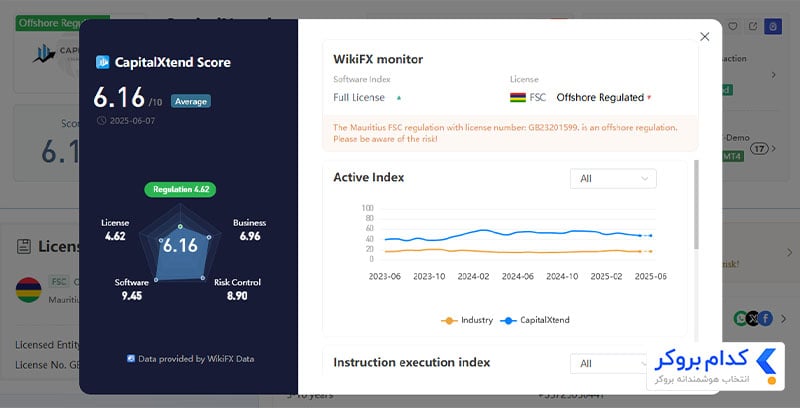Screen dimensions: 800x408
Task: Click the popup vertical scrollbar thumb
Action: click(695, 205)
